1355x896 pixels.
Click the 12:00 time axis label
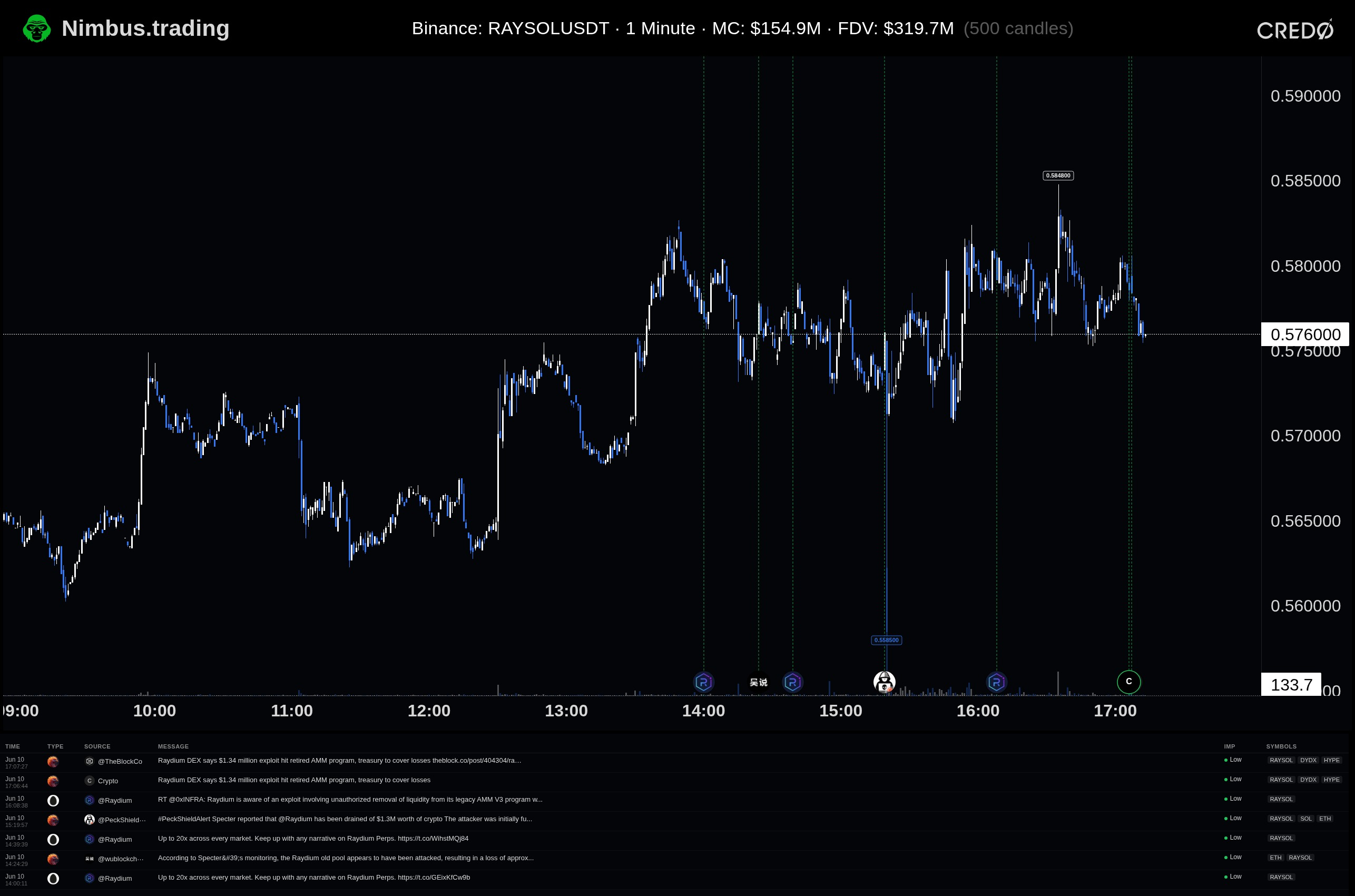[x=429, y=711]
